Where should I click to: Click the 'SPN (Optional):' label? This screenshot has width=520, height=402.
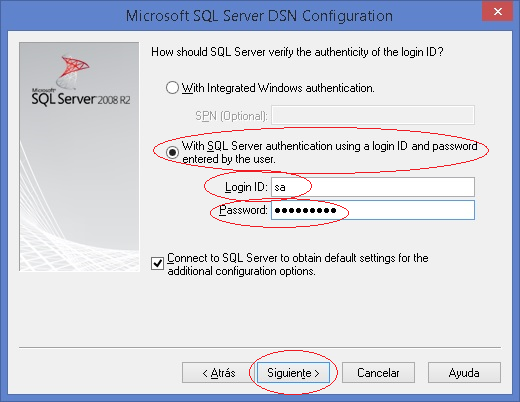point(231,116)
